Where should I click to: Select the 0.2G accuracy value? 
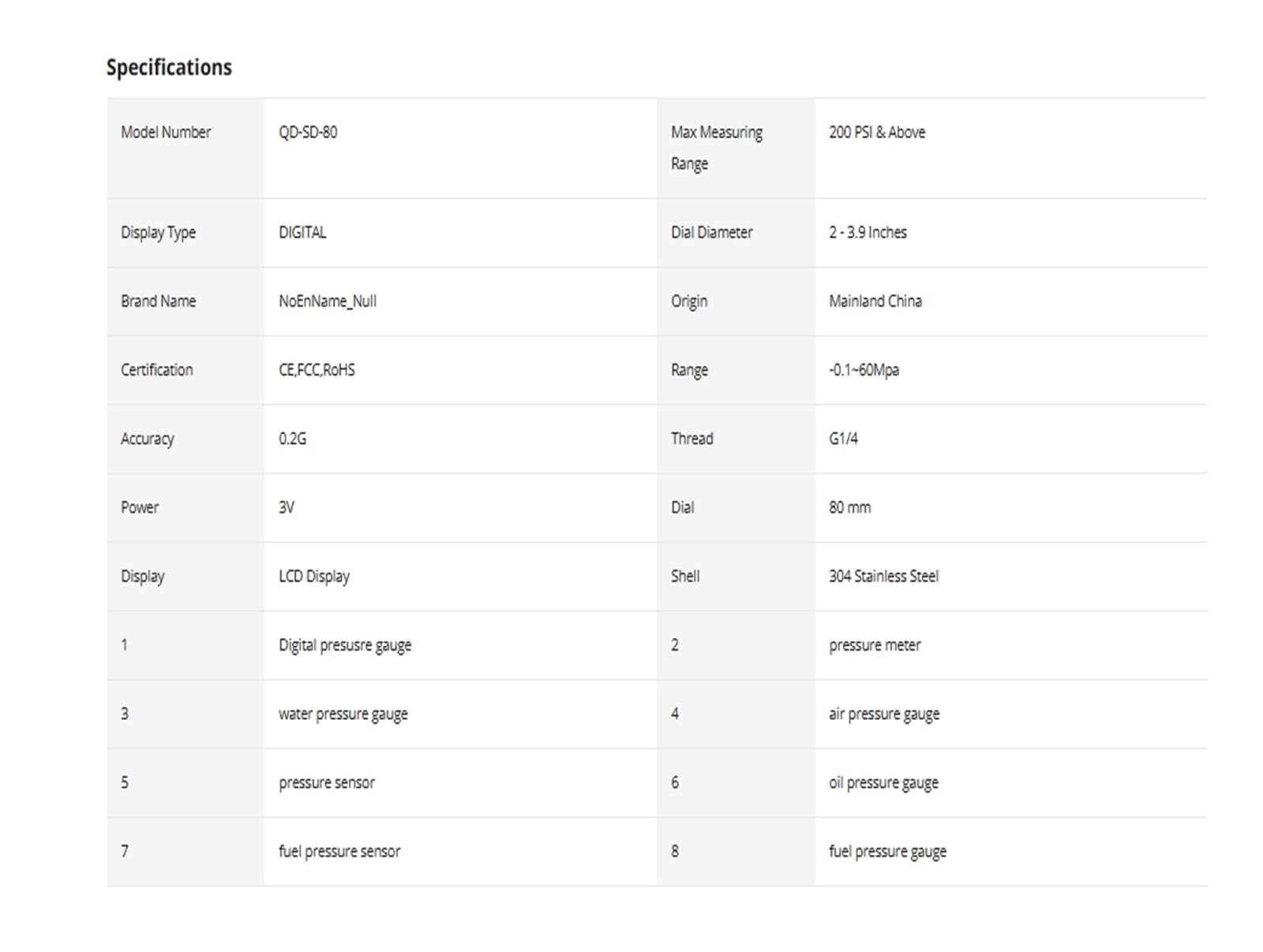coord(292,438)
